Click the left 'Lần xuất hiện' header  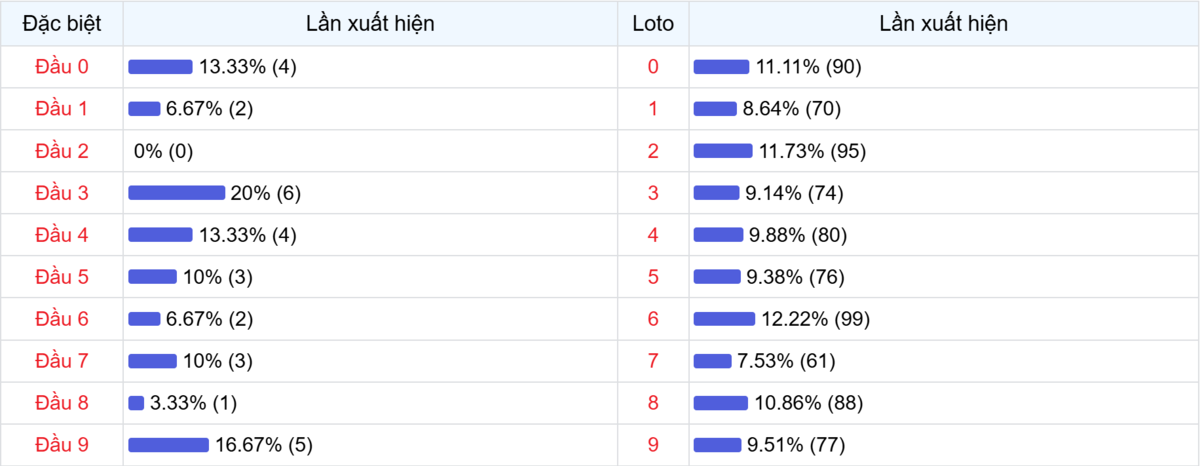pos(370,24)
